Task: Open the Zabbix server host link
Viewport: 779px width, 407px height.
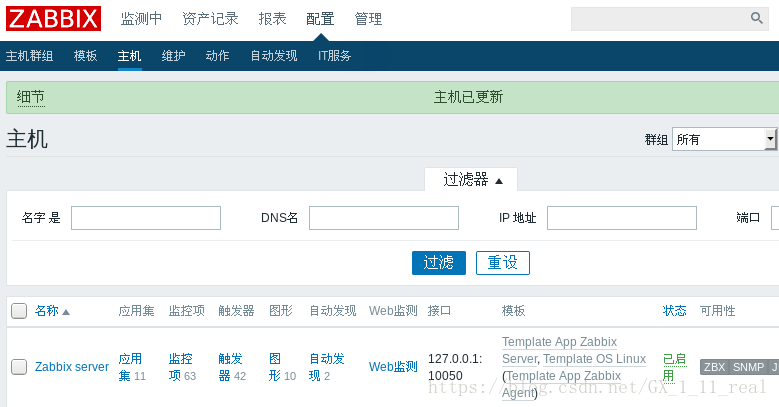Action: coord(72,367)
